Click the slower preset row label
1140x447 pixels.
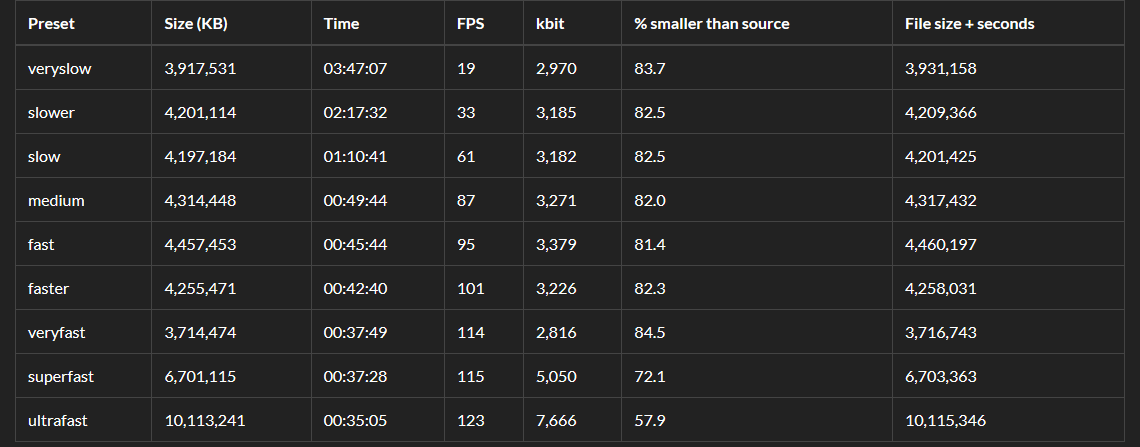(x=51, y=113)
